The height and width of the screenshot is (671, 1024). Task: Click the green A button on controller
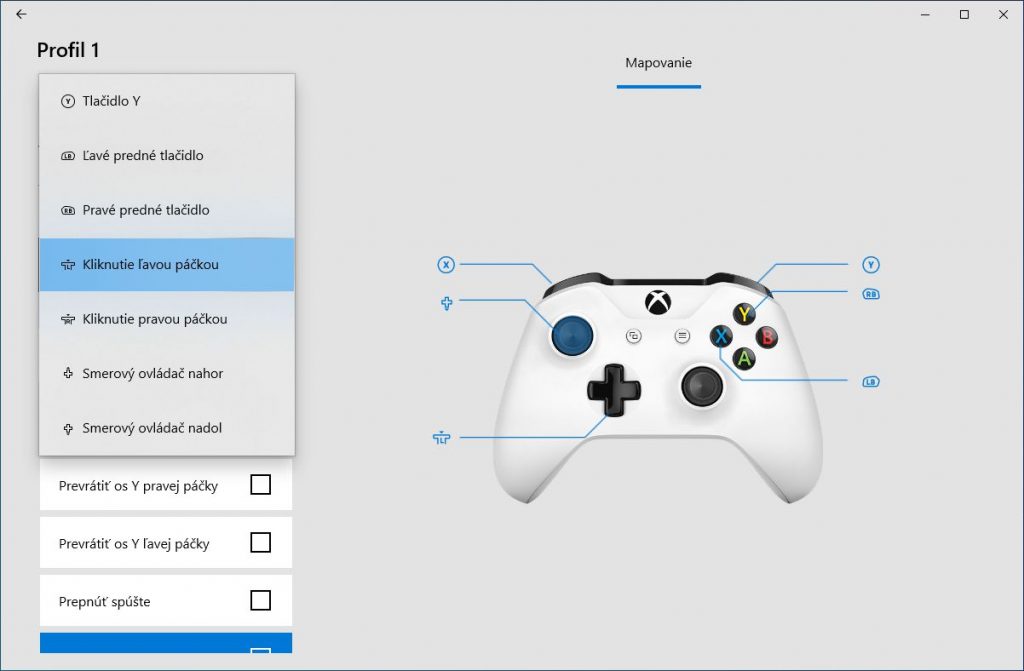point(744,359)
